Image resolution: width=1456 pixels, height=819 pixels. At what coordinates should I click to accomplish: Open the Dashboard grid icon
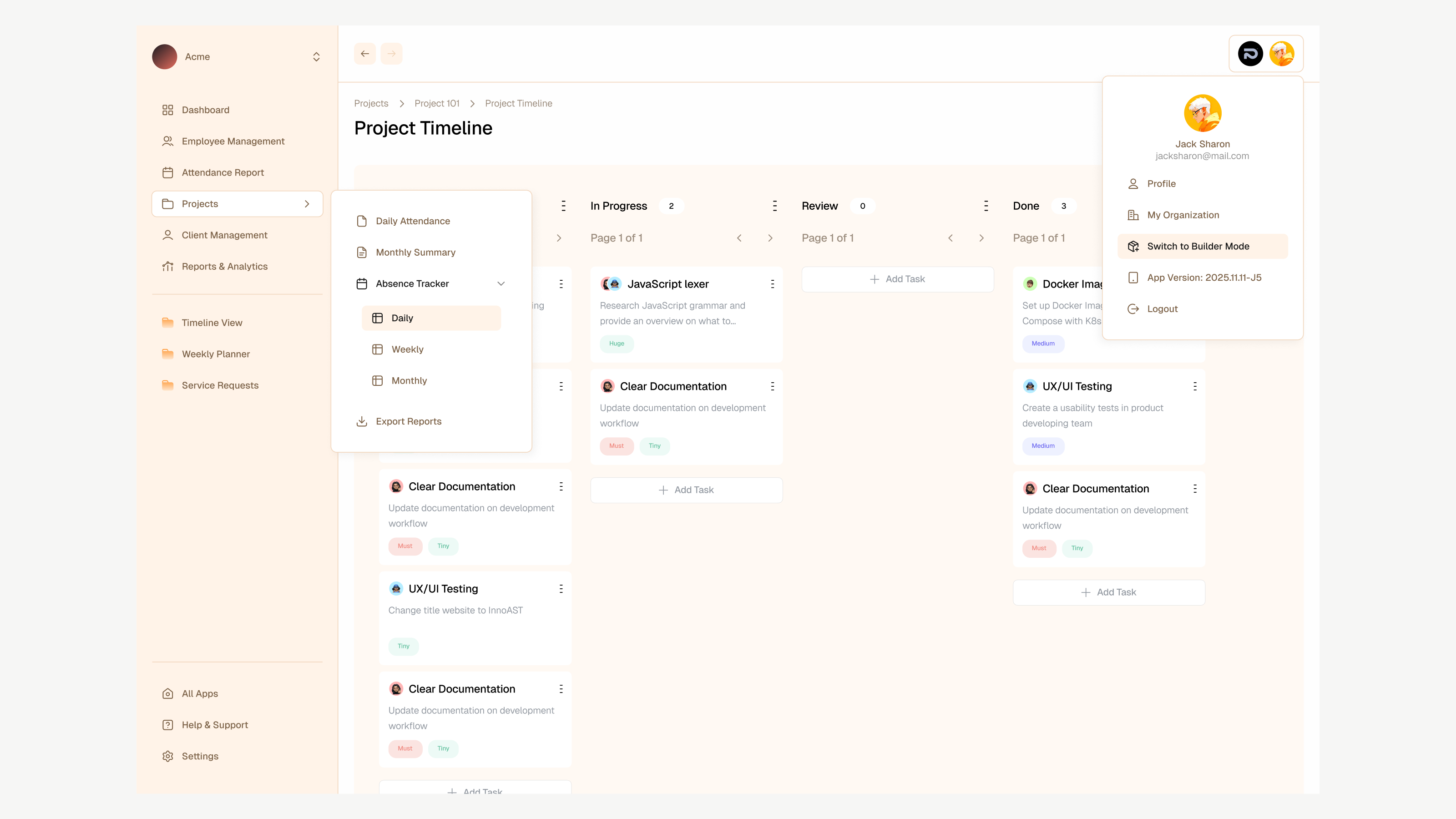coord(167,110)
